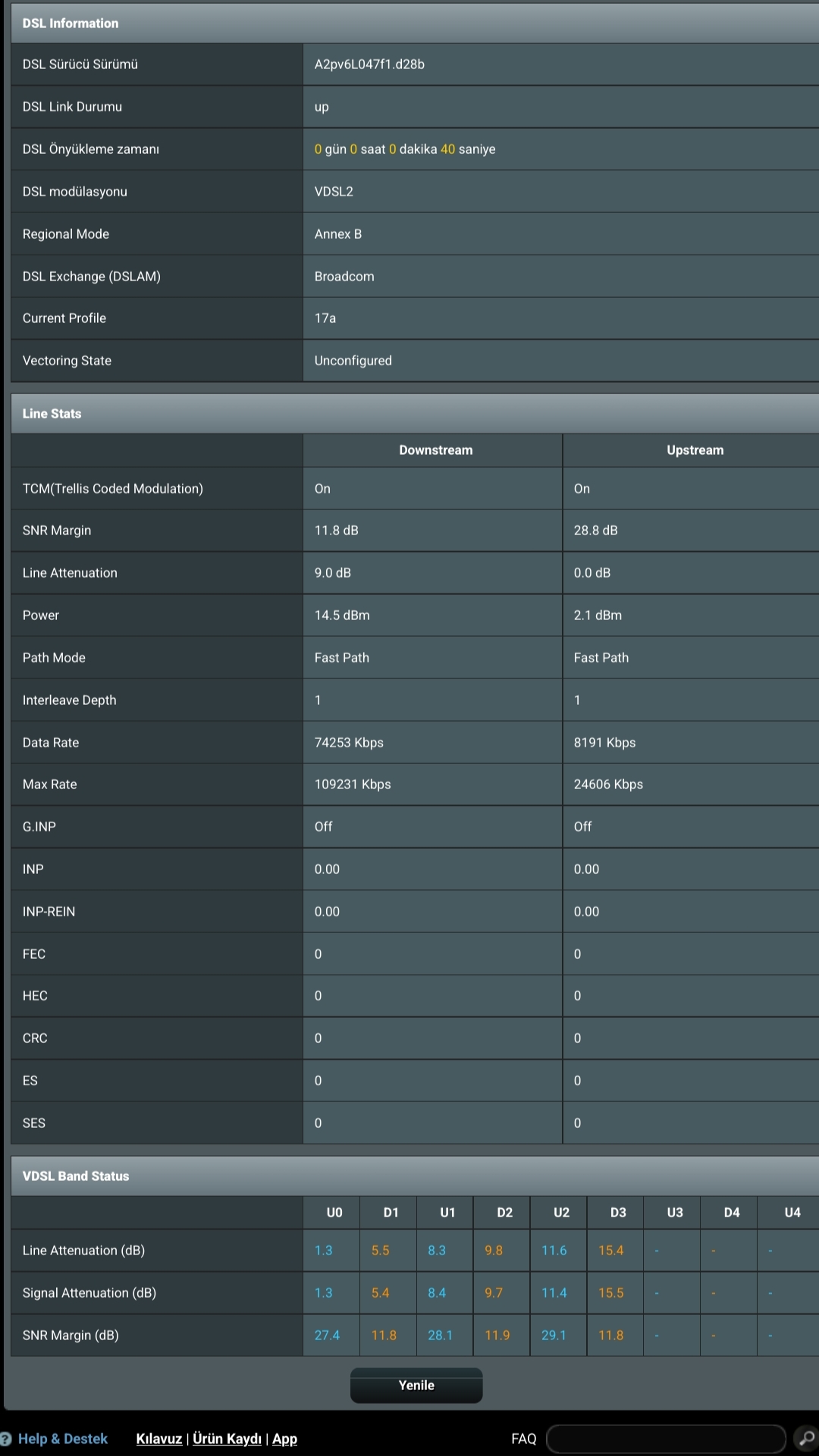Open the App link in footer
Viewport: 819px width, 1456px height.
tap(284, 1439)
